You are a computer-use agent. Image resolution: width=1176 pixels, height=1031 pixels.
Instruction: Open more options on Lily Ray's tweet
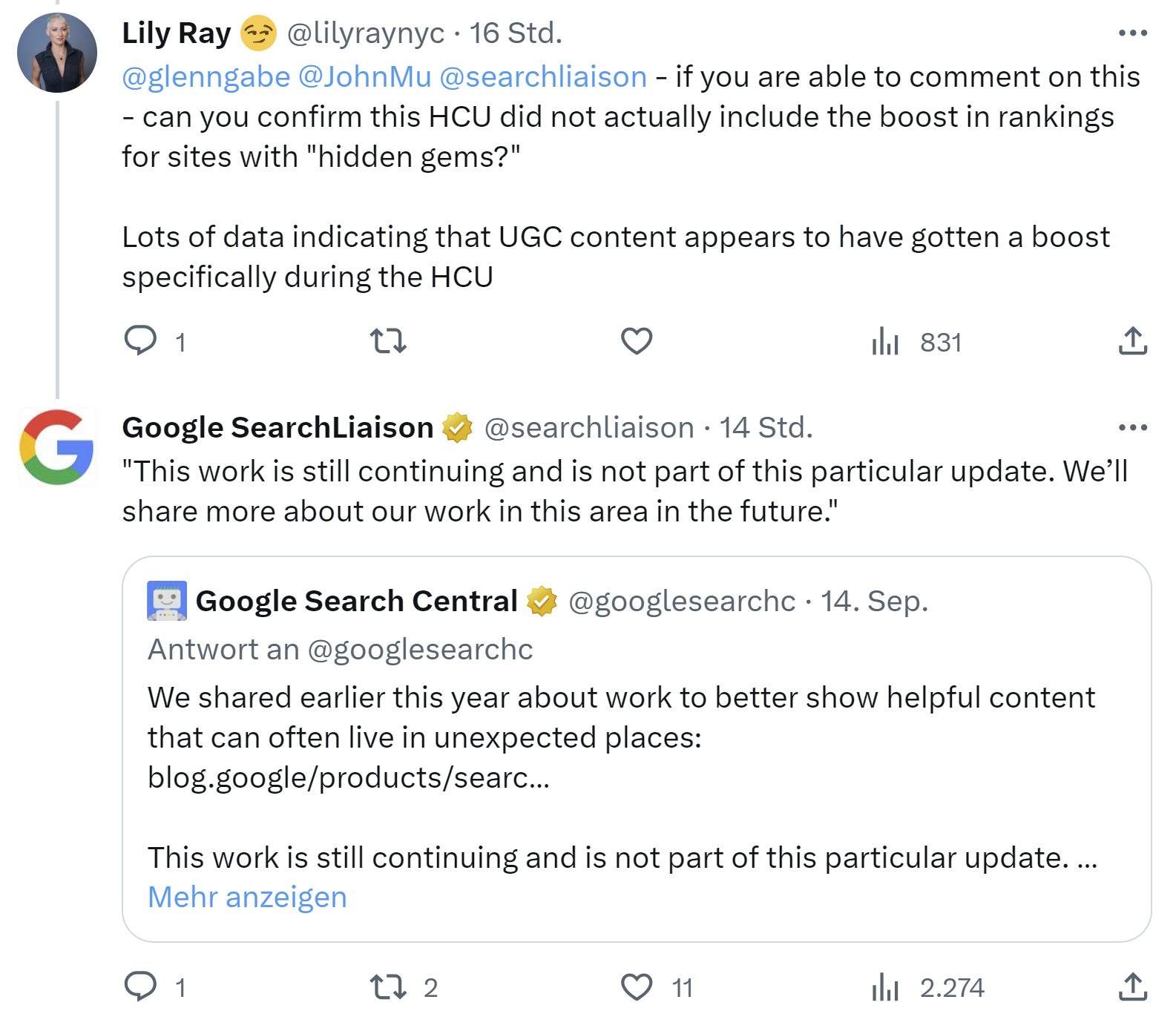[x=1134, y=31]
